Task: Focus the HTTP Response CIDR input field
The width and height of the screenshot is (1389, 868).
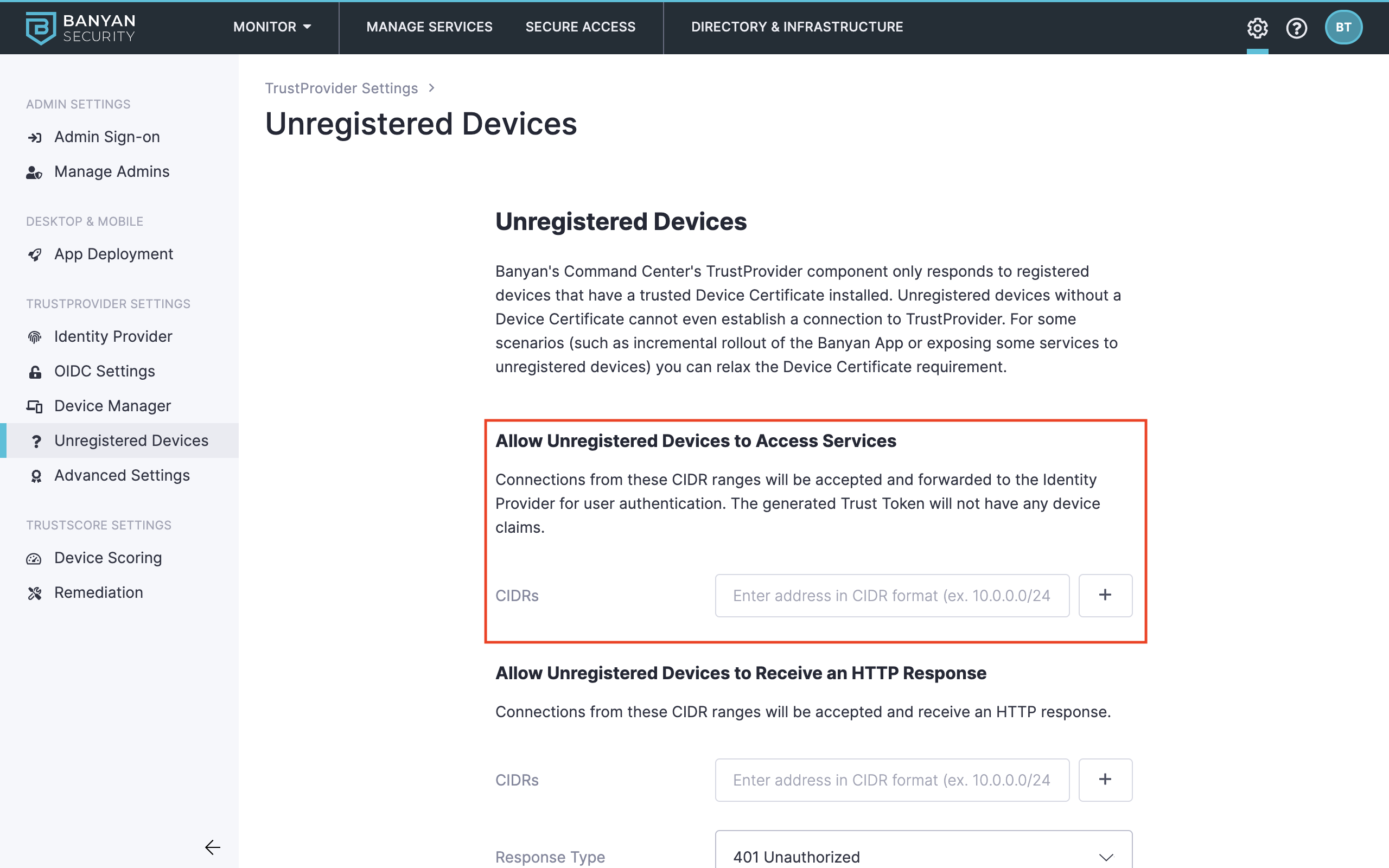Action: pos(891,780)
